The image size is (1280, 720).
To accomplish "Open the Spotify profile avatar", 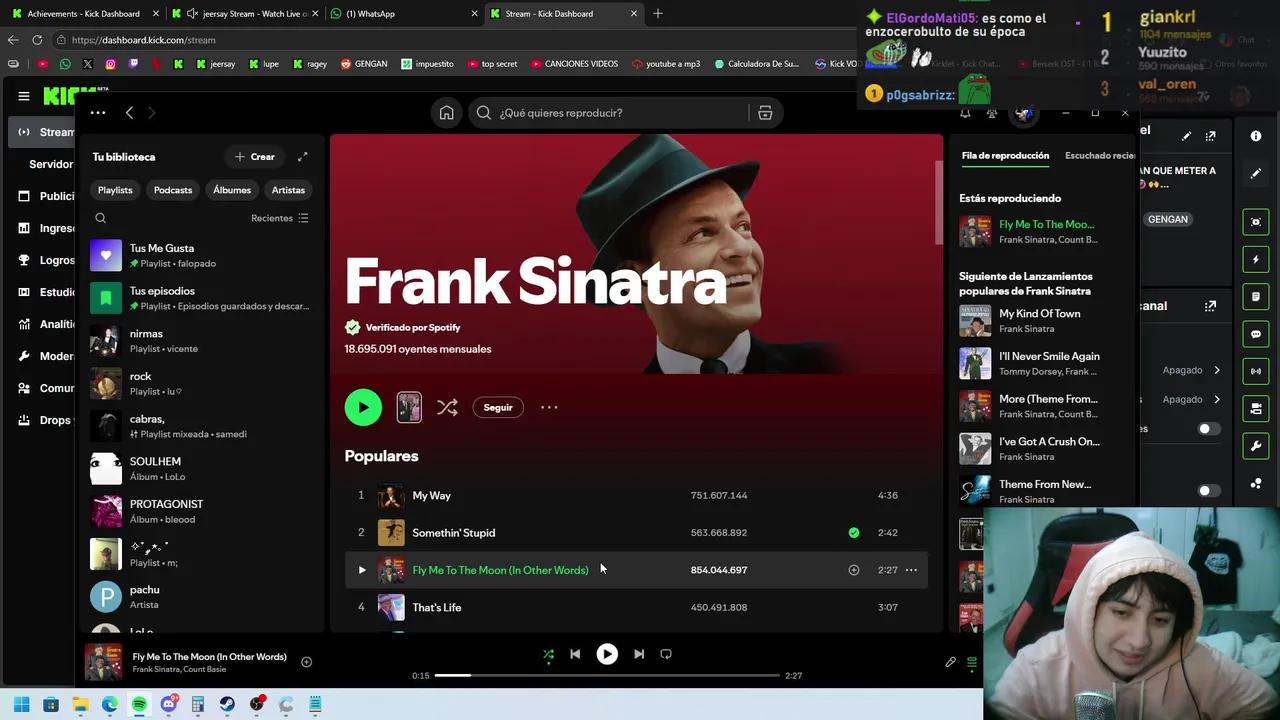I will coord(1024,113).
